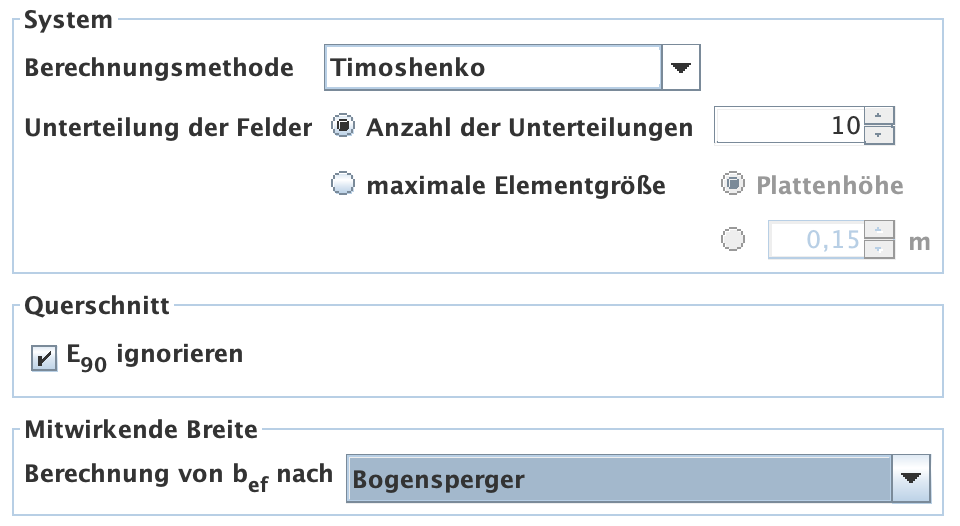Screen dimensions: 960x526
Task: Select the Plattenhöhe radio button
Action: tap(733, 185)
